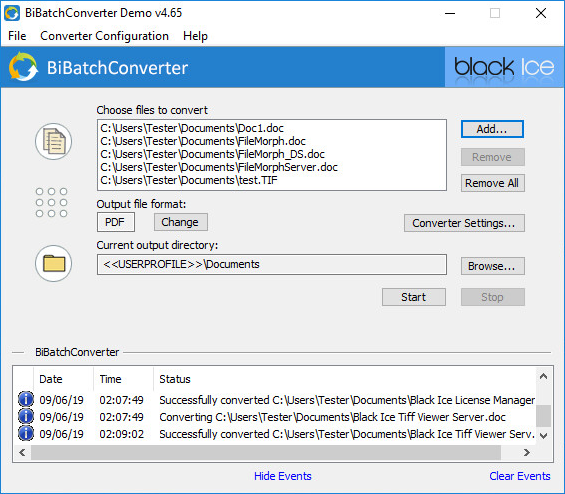This screenshot has width=565, height=494.
Task: Click the Hide Events link
Action: coord(282,476)
